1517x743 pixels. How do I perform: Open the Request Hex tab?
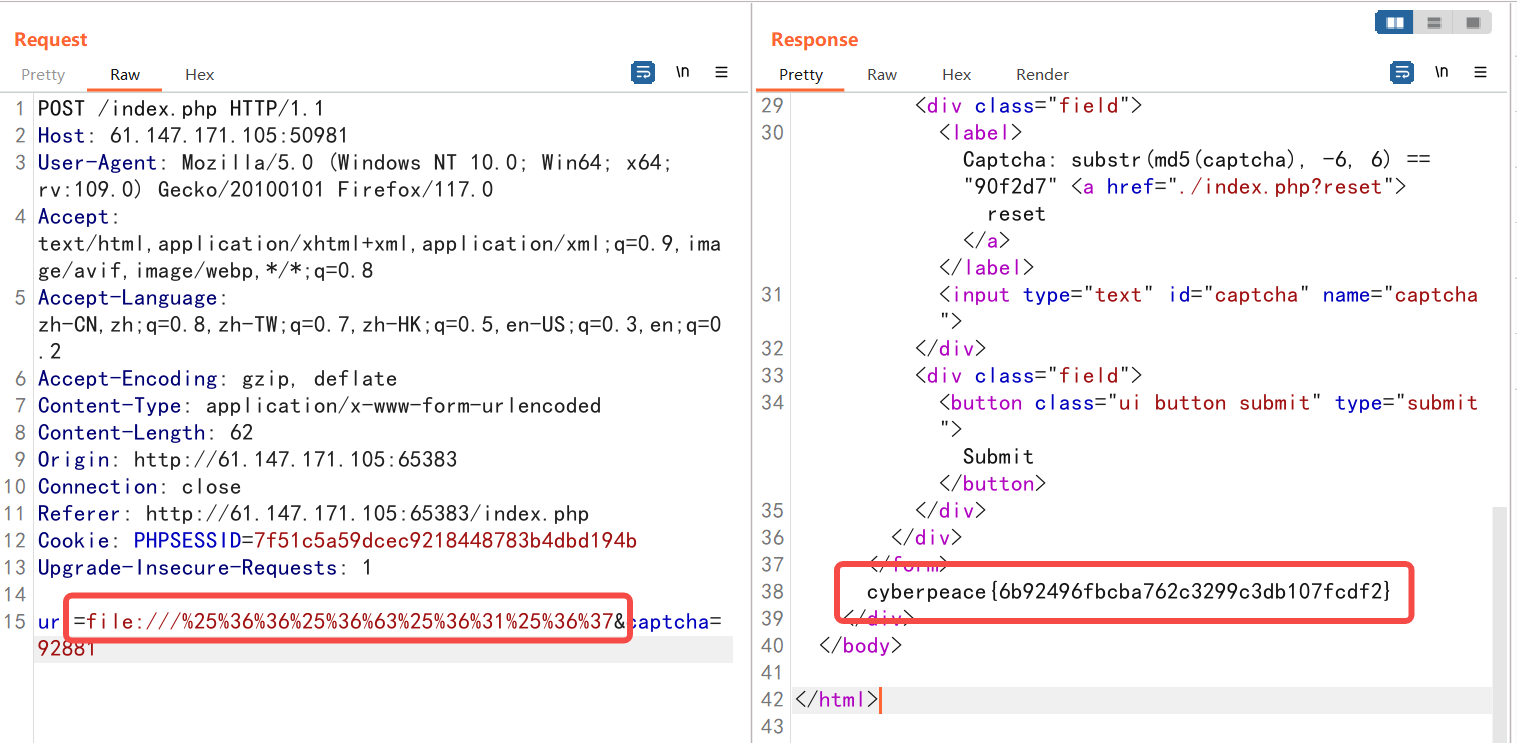[200, 75]
